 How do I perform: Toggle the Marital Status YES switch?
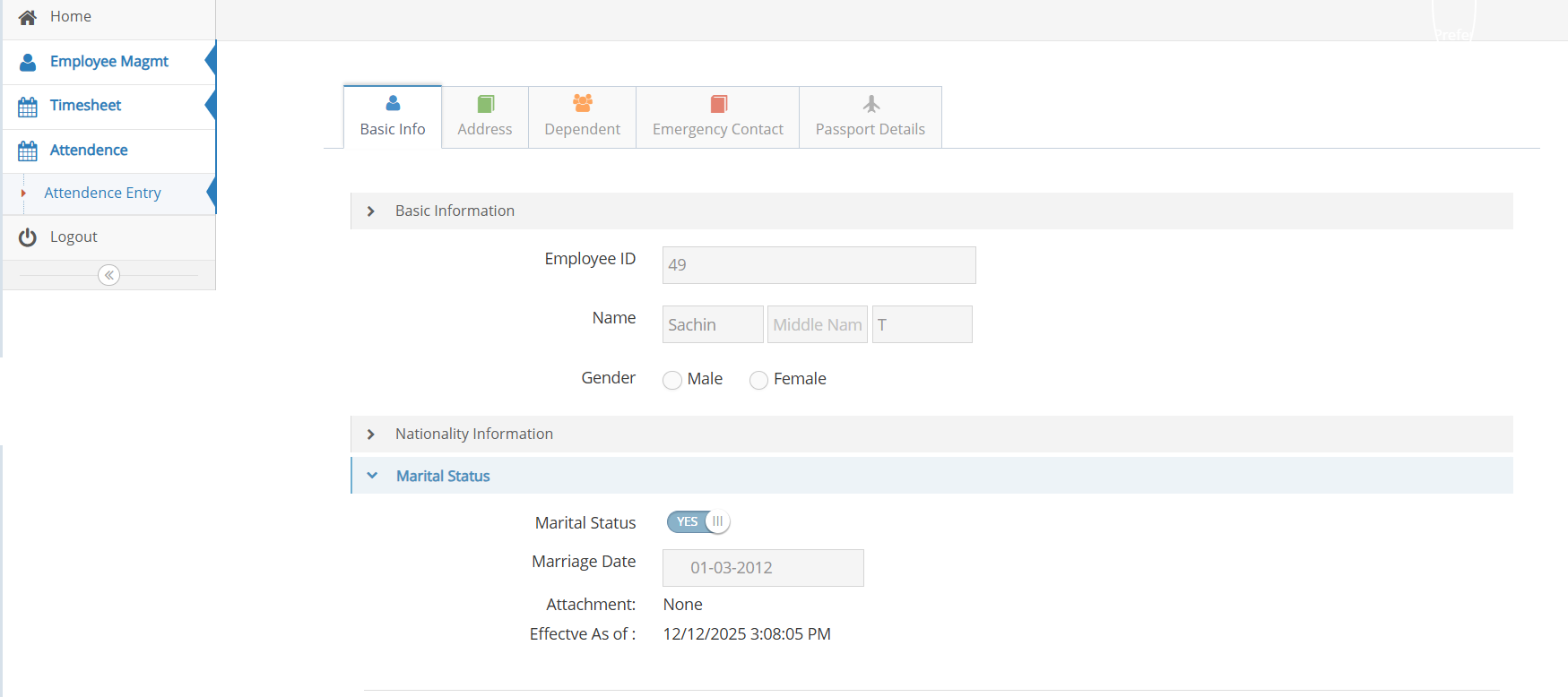[x=698, y=522]
